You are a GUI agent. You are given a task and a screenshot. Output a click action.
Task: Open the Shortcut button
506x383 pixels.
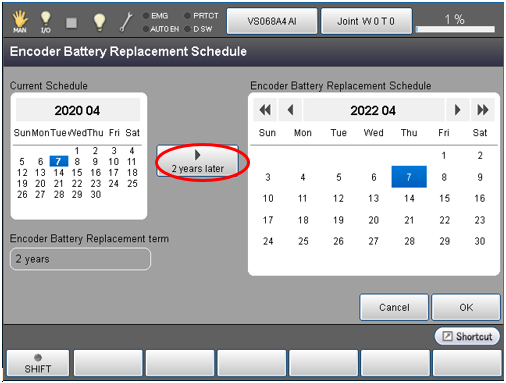click(467, 337)
